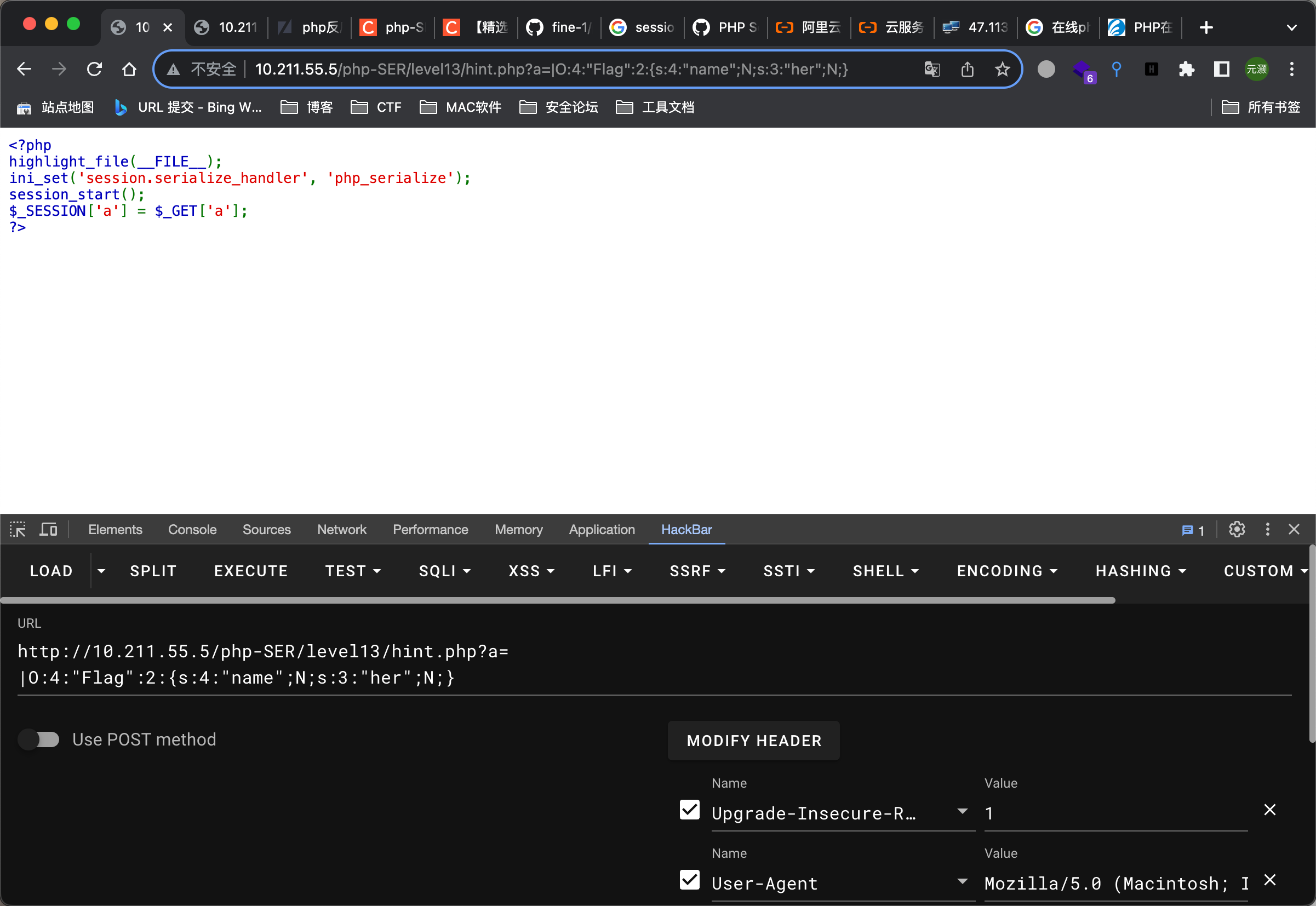Open the DevTools more options menu
This screenshot has height=906, width=1316.
[x=1267, y=530]
